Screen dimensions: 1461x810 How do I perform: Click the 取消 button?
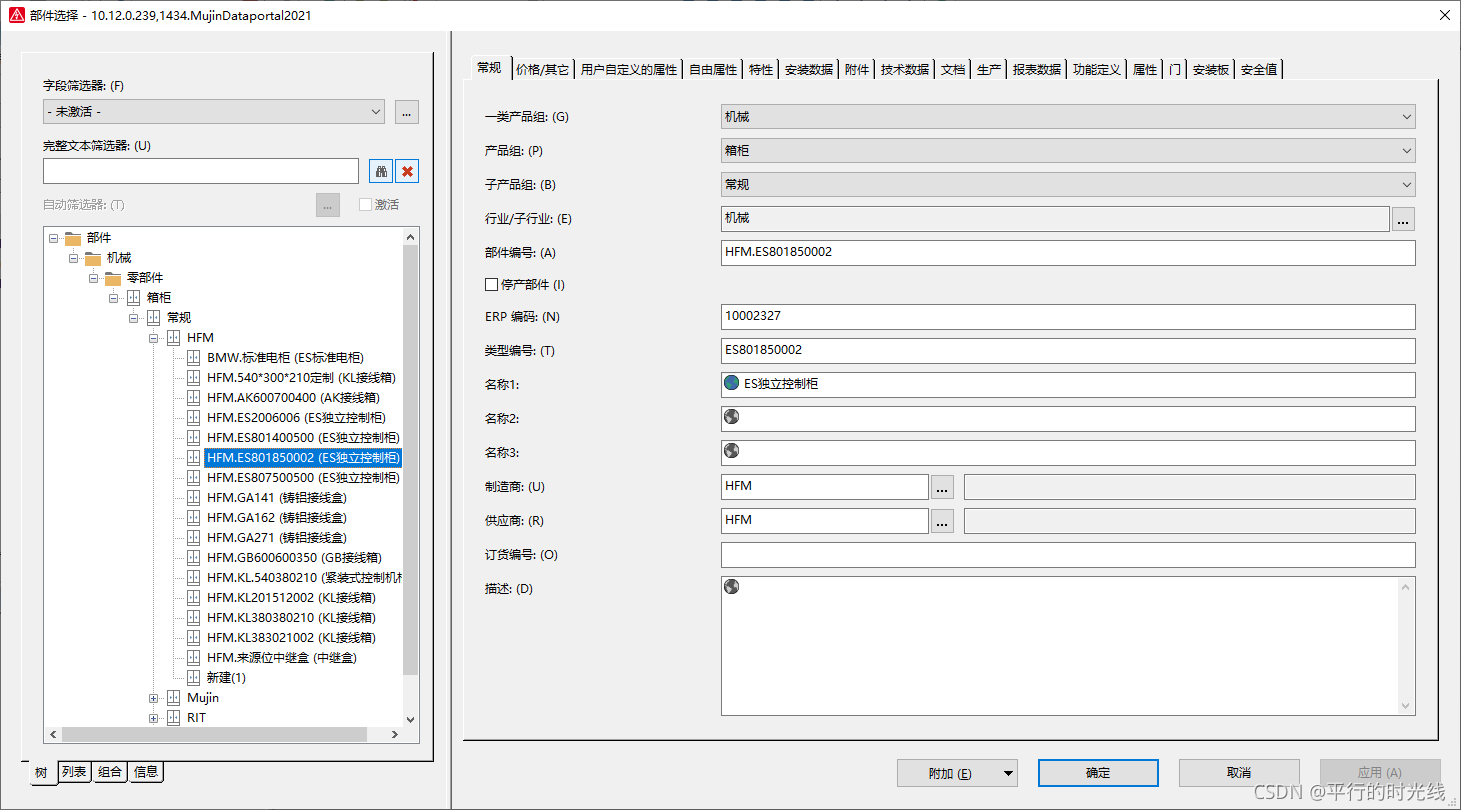(1239, 773)
